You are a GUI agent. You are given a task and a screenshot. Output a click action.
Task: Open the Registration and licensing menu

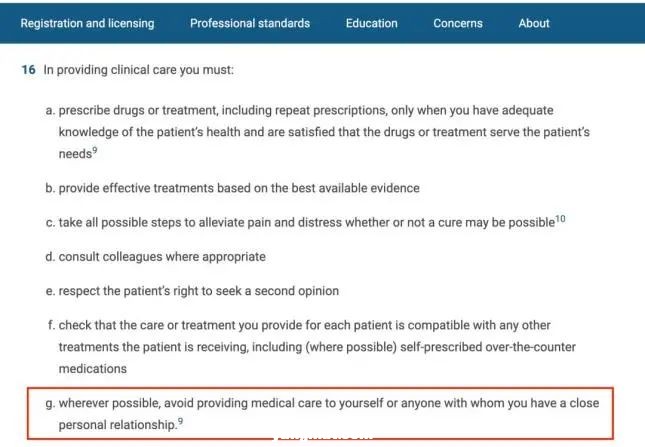point(88,23)
